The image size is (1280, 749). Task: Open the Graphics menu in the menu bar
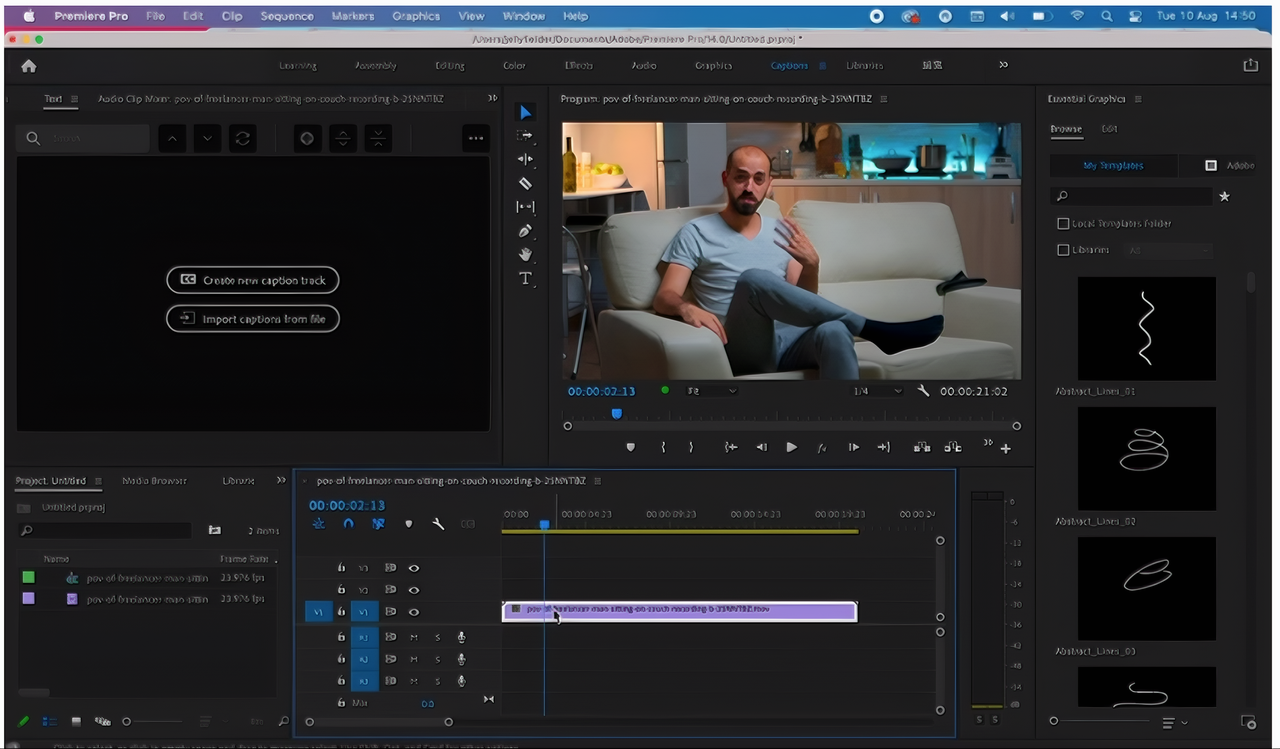point(416,16)
